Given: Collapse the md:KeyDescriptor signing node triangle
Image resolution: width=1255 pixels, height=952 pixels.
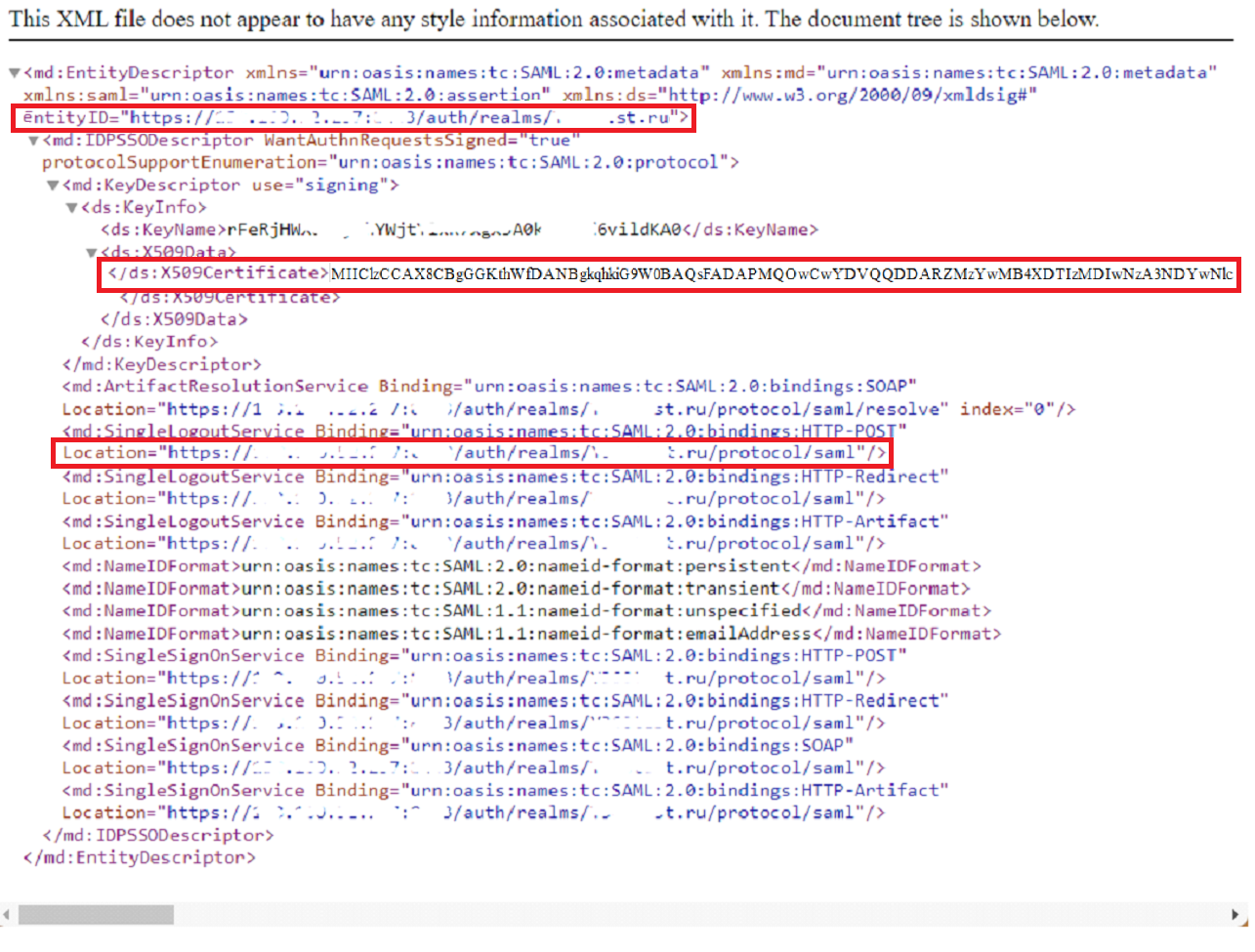Looking at the screenshot, I should click(x=54, y=186).
